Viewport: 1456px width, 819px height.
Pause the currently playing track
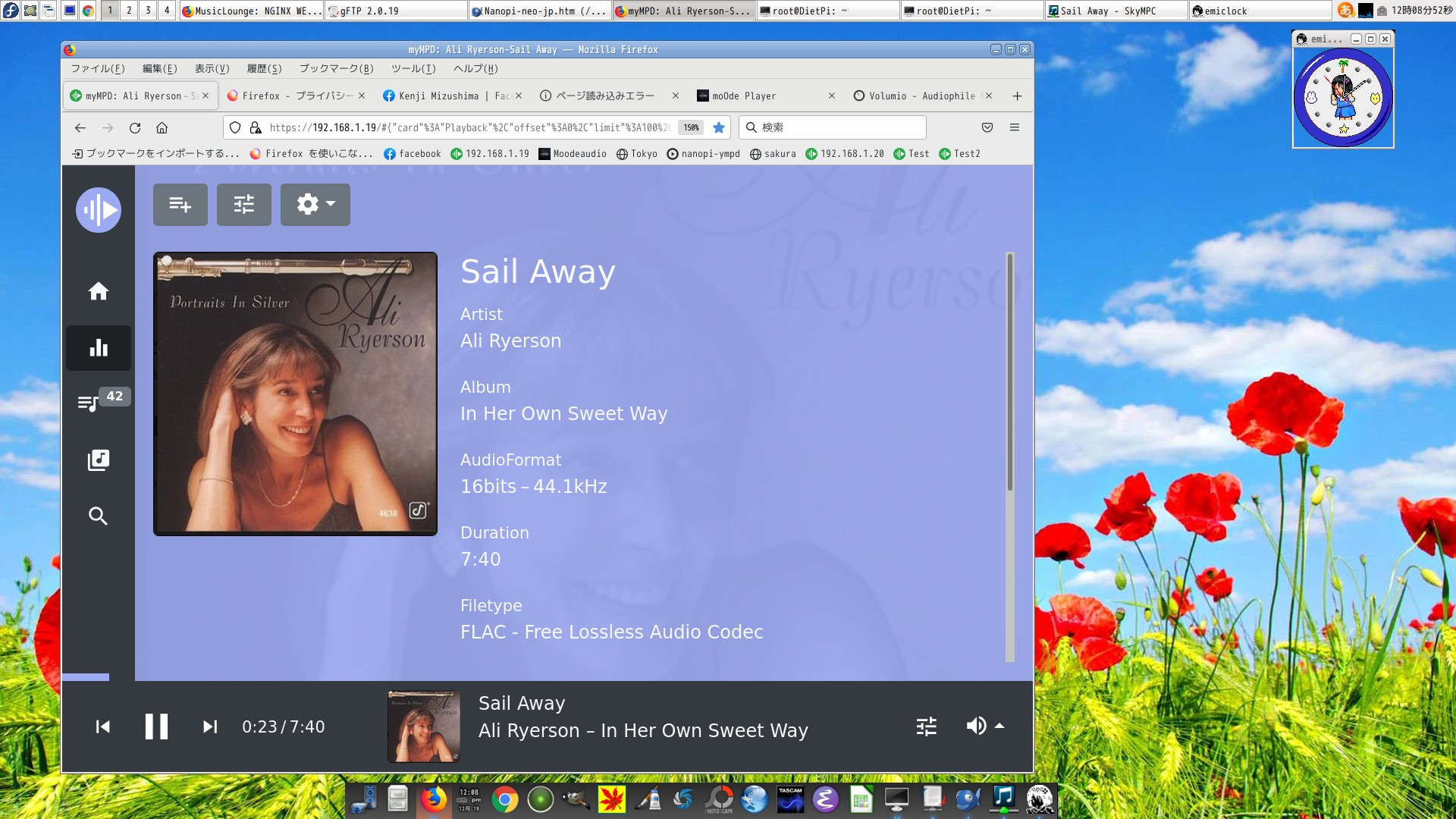click(x=156, y=726)
